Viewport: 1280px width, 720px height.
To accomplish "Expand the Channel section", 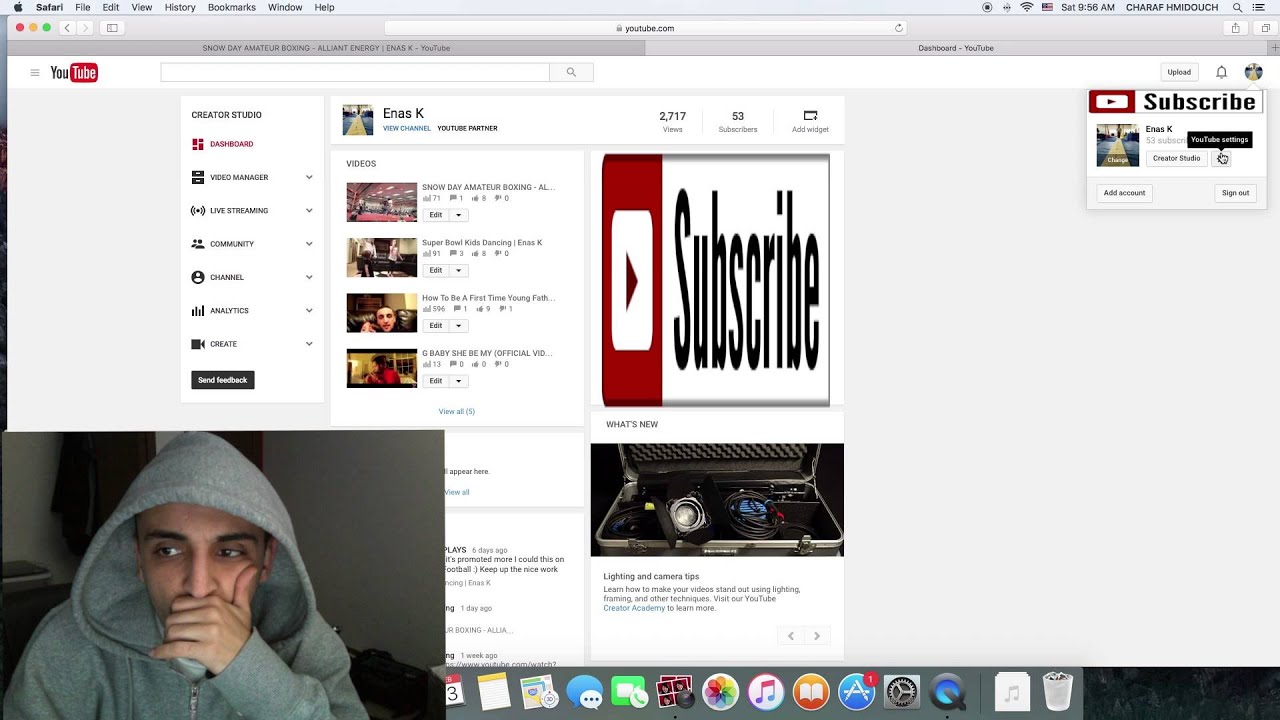I will tap(309, 277).
